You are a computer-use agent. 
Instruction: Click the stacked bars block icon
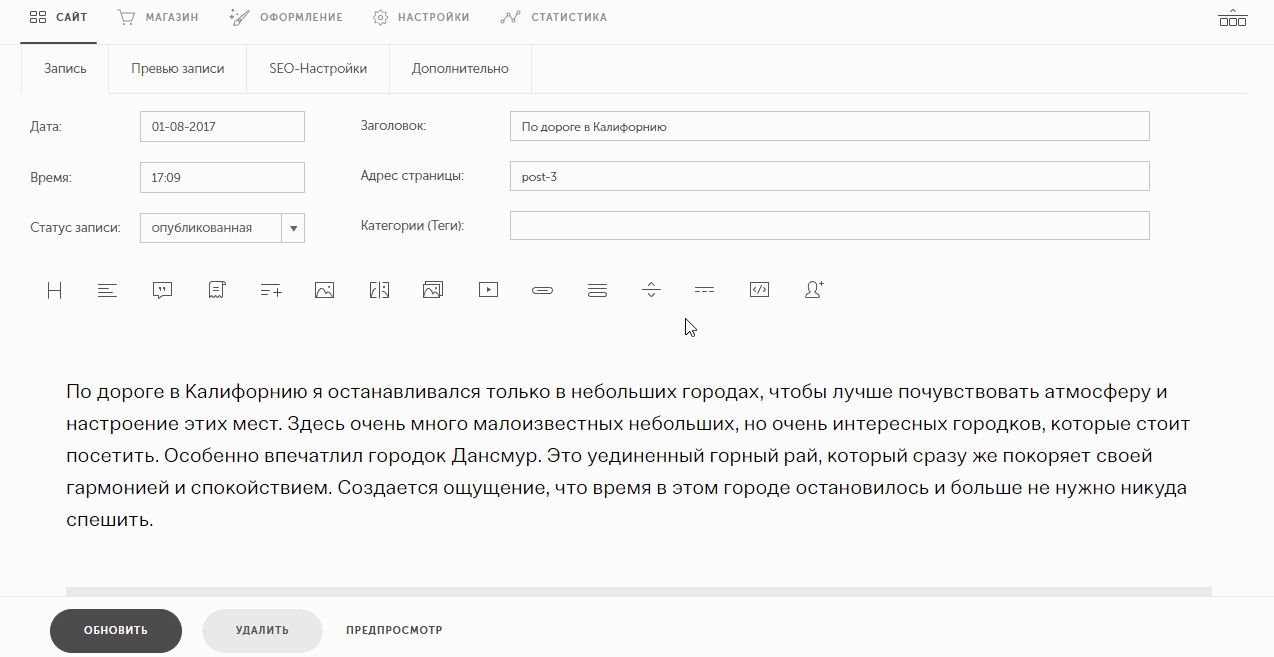click(597, 290)
